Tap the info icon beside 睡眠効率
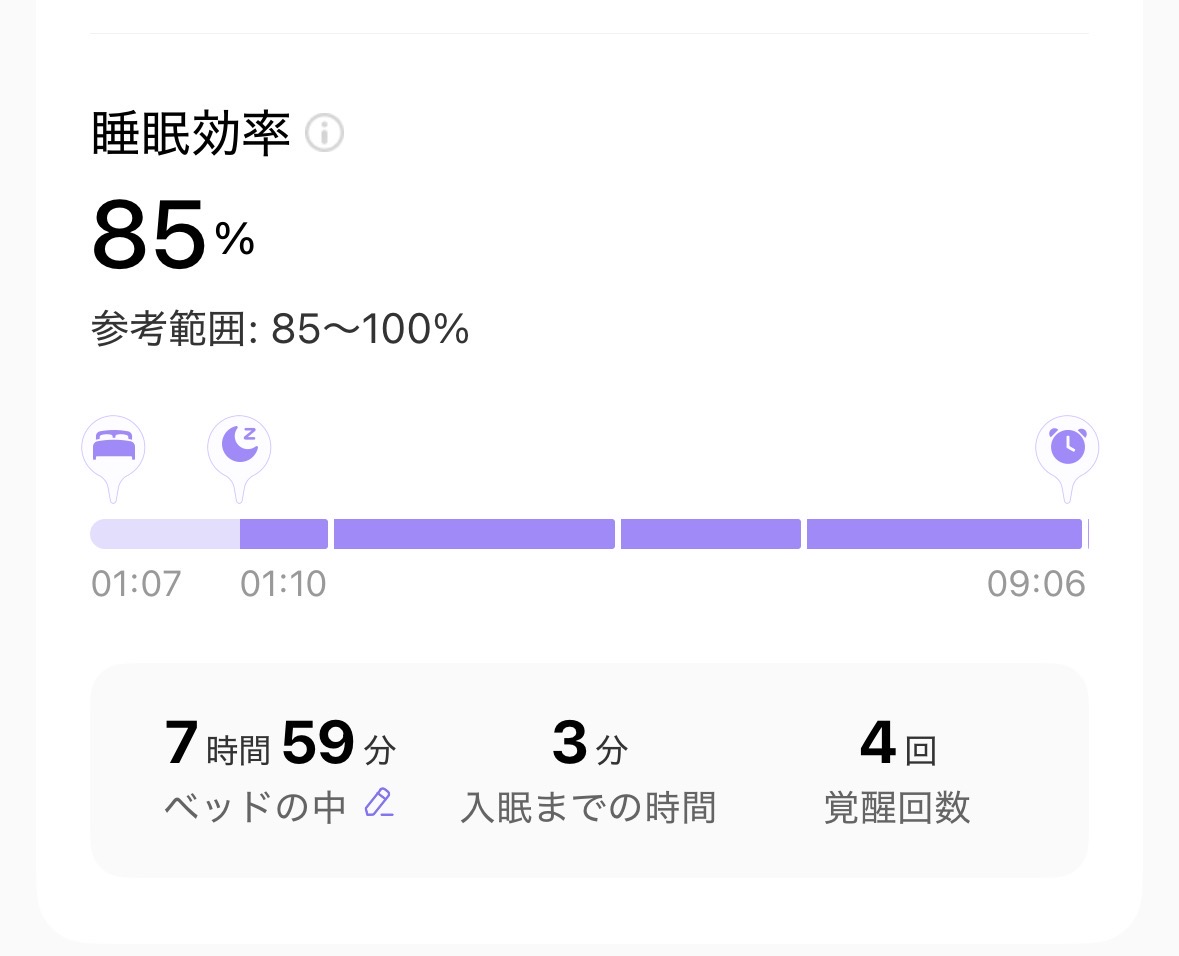The height and width of the screenshot is (956, 1179). click(325, 133)
